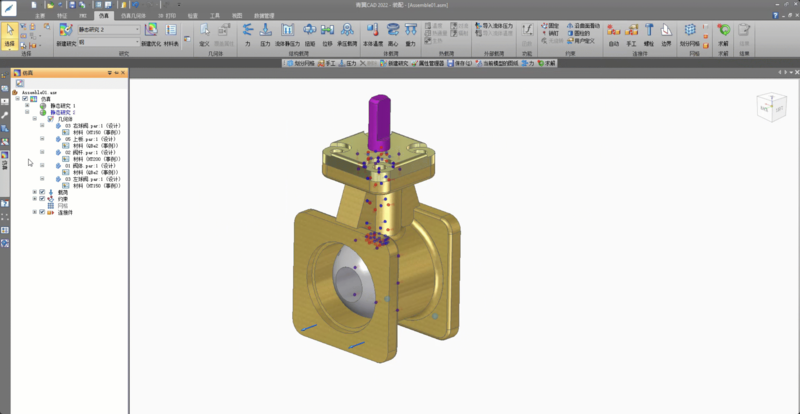The image size is (800, 414).
Task: Switch to the 仿真几何体 ribbon tab
Action: [132, 17]
